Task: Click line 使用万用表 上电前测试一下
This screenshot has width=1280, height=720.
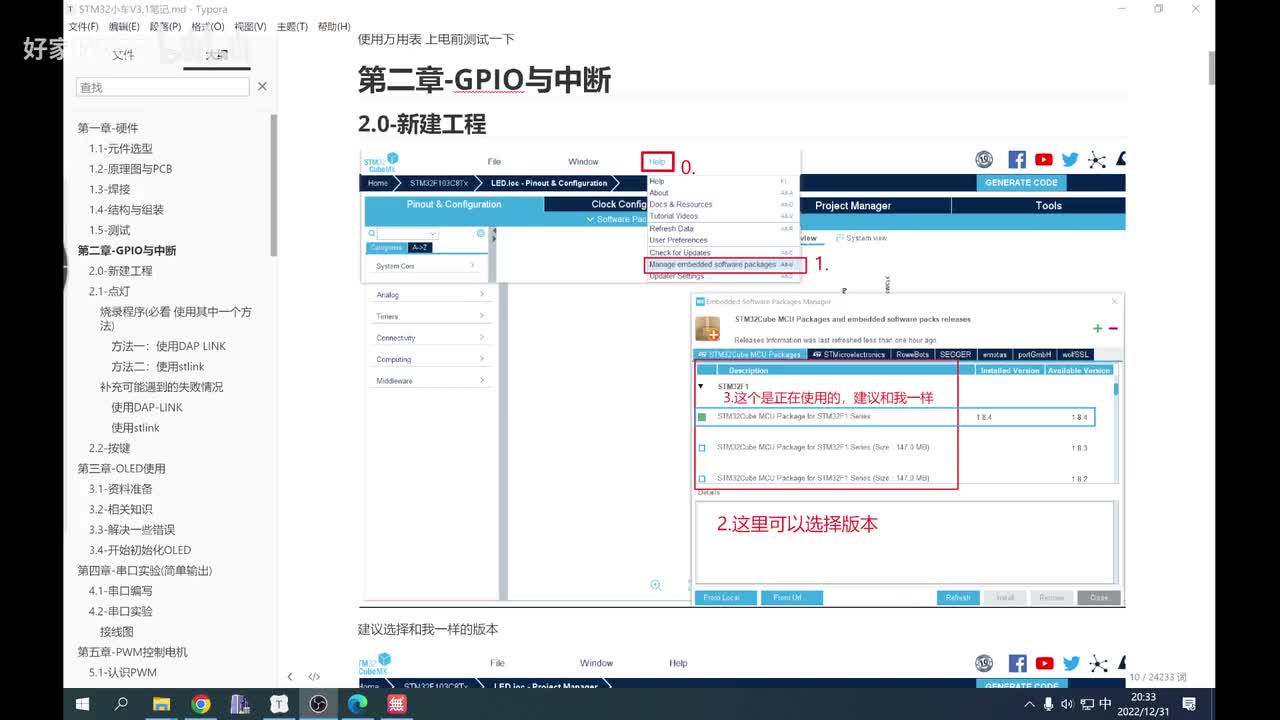Action: pyautogui.click(x=436, y=39)
